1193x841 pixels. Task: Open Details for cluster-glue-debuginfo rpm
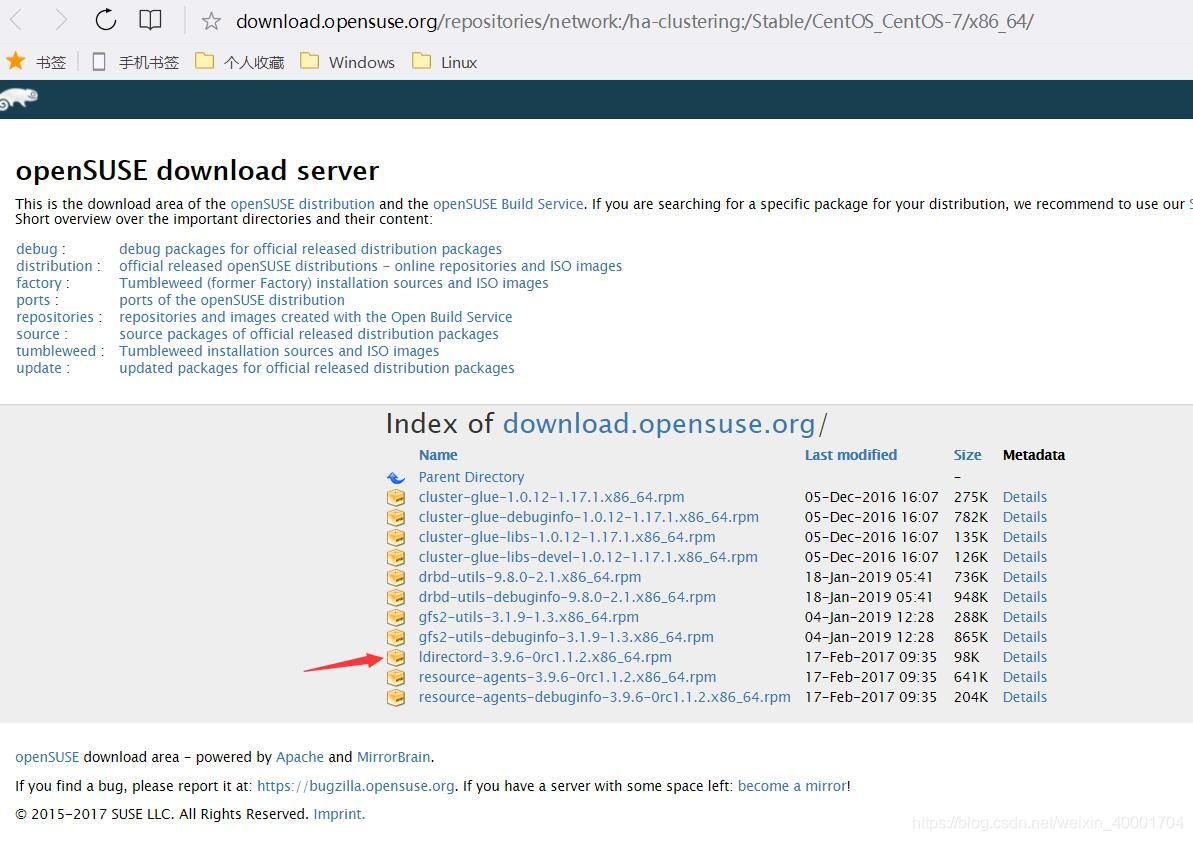click(x=1025, y=517)
